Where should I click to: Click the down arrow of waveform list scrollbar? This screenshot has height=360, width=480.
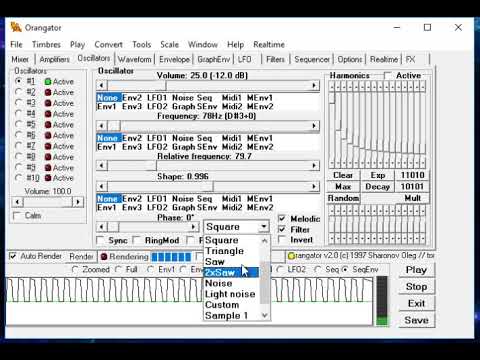point(265,315)
